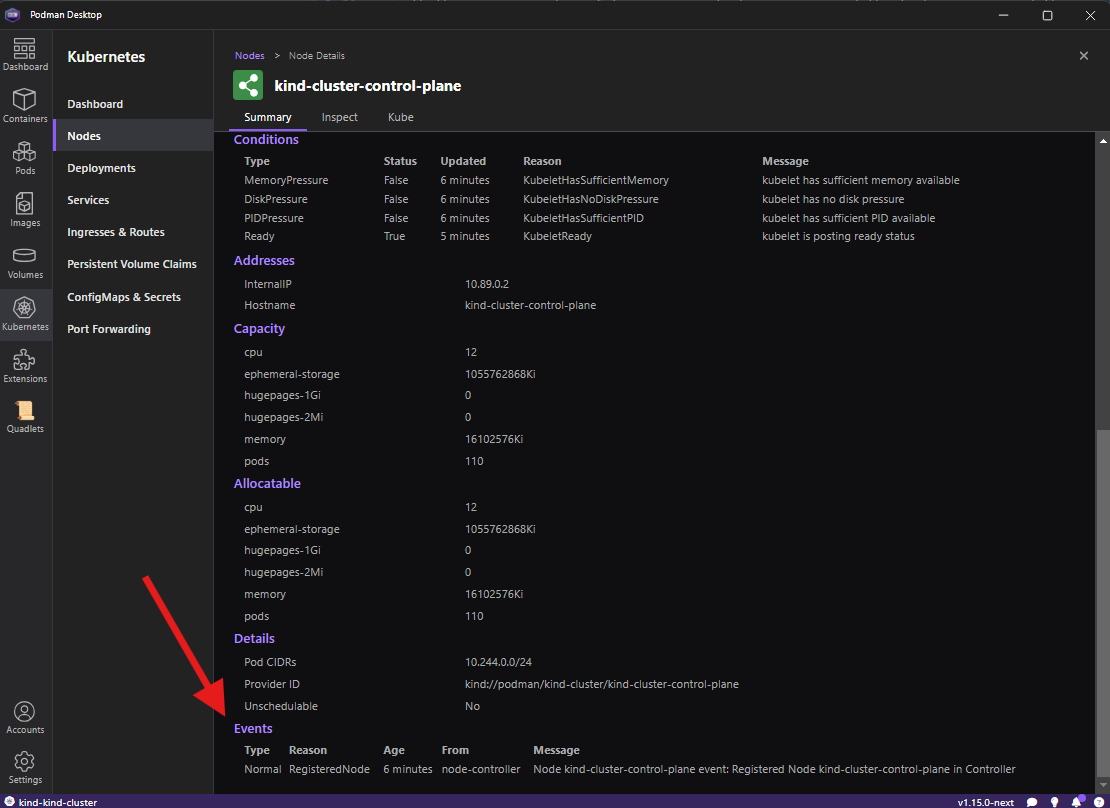Open the Quadlets section
The image size is (1110, 808).
(25, 415)
